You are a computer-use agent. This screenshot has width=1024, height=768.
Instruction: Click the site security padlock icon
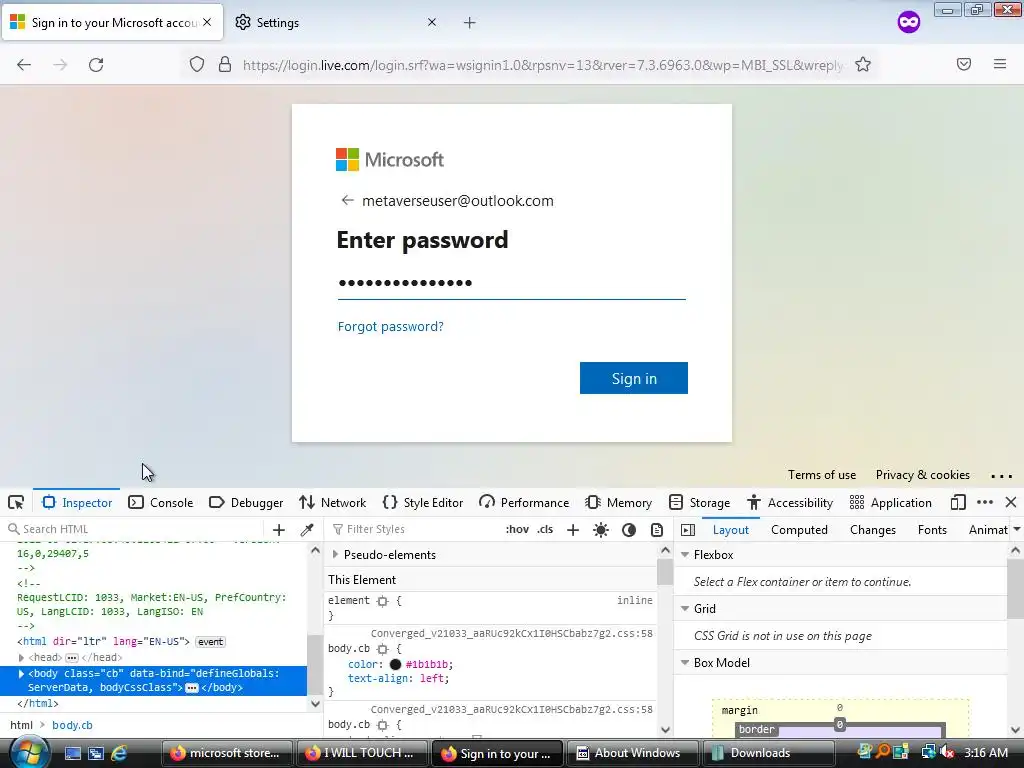pos(225,64)
